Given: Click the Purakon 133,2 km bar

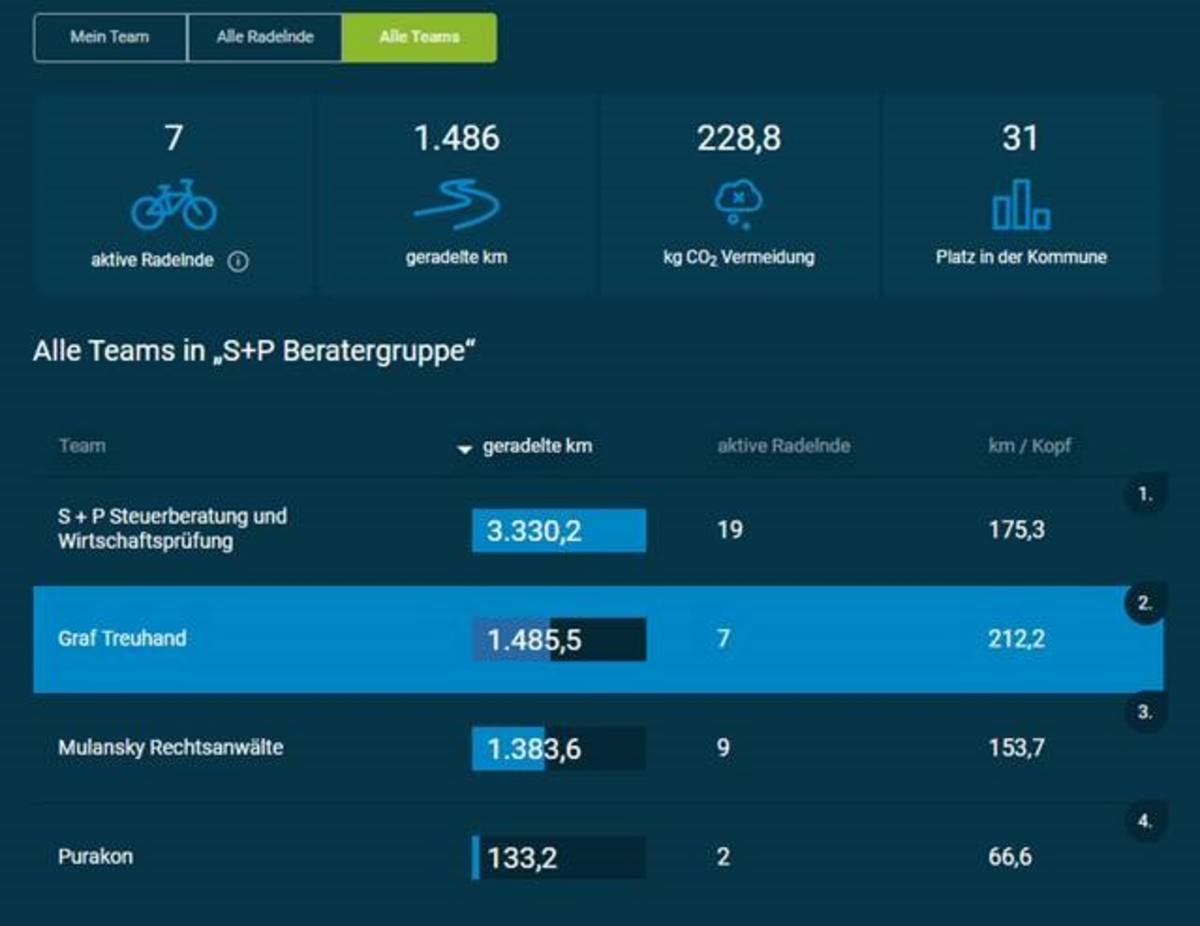Looking at the screenshot, I should coord(559,858).
